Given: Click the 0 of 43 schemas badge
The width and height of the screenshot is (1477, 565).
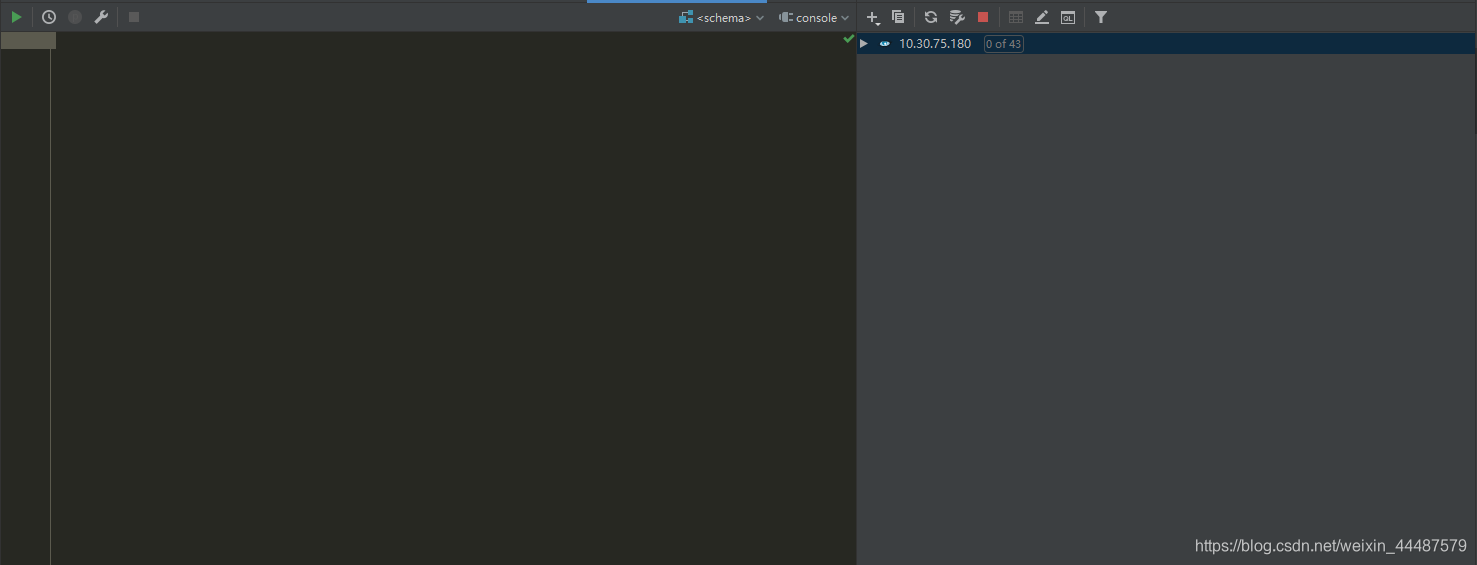Looking at the screenshot, I should coord(1004,44).
